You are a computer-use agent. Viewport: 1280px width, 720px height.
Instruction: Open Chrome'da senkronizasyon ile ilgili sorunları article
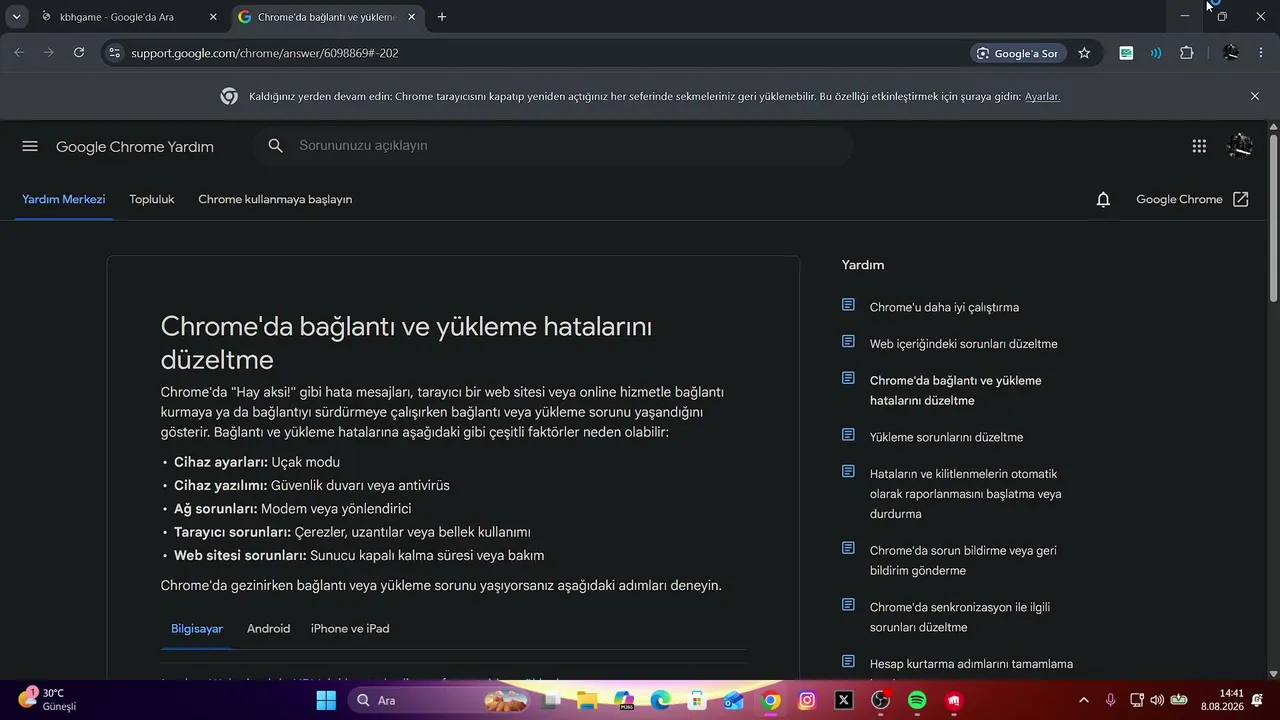pos(960,617)
